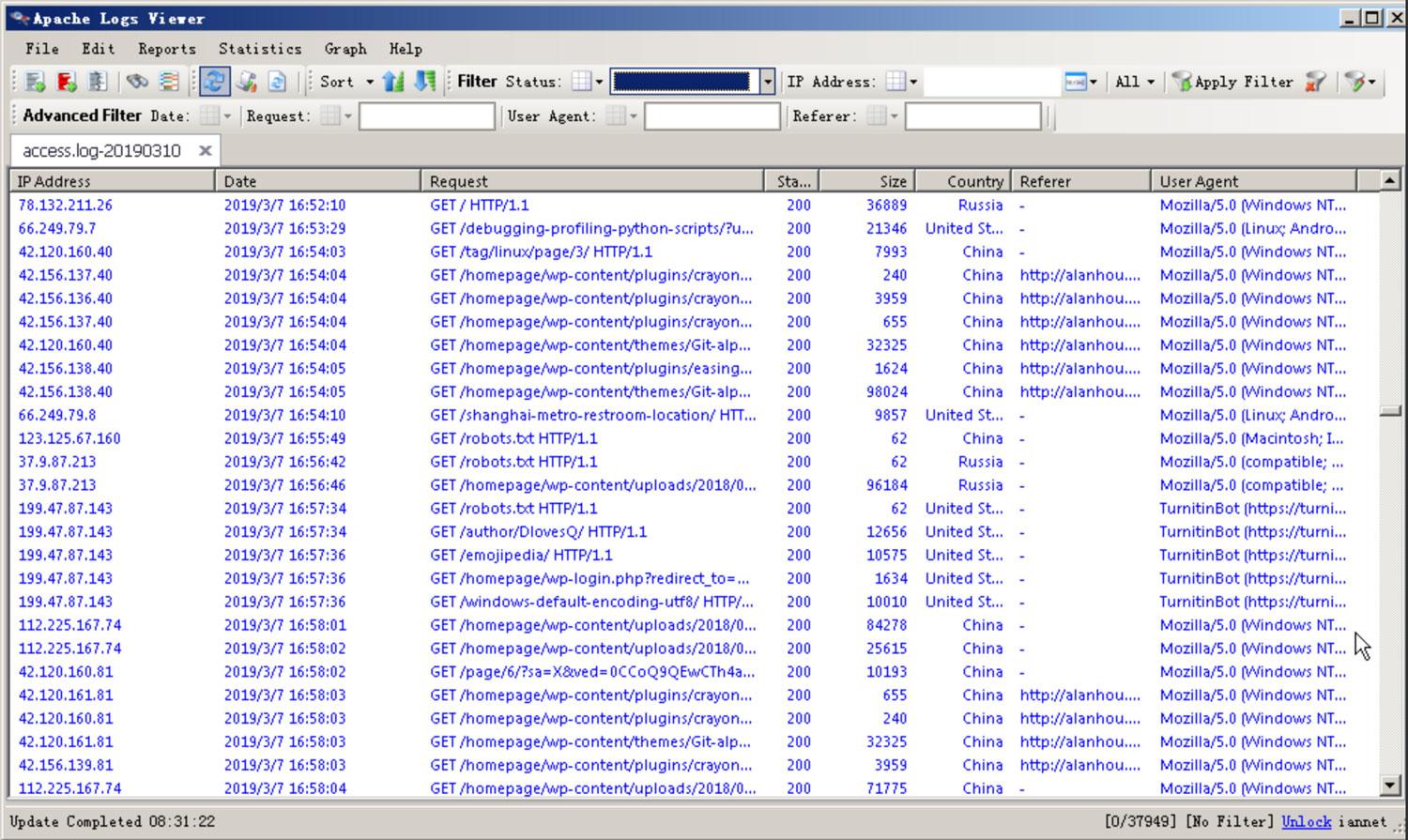The height and width of the screenshot is (840, 1408).
Task: Expand the IP Address grid dropdown arrow
Action: [913, 82]
